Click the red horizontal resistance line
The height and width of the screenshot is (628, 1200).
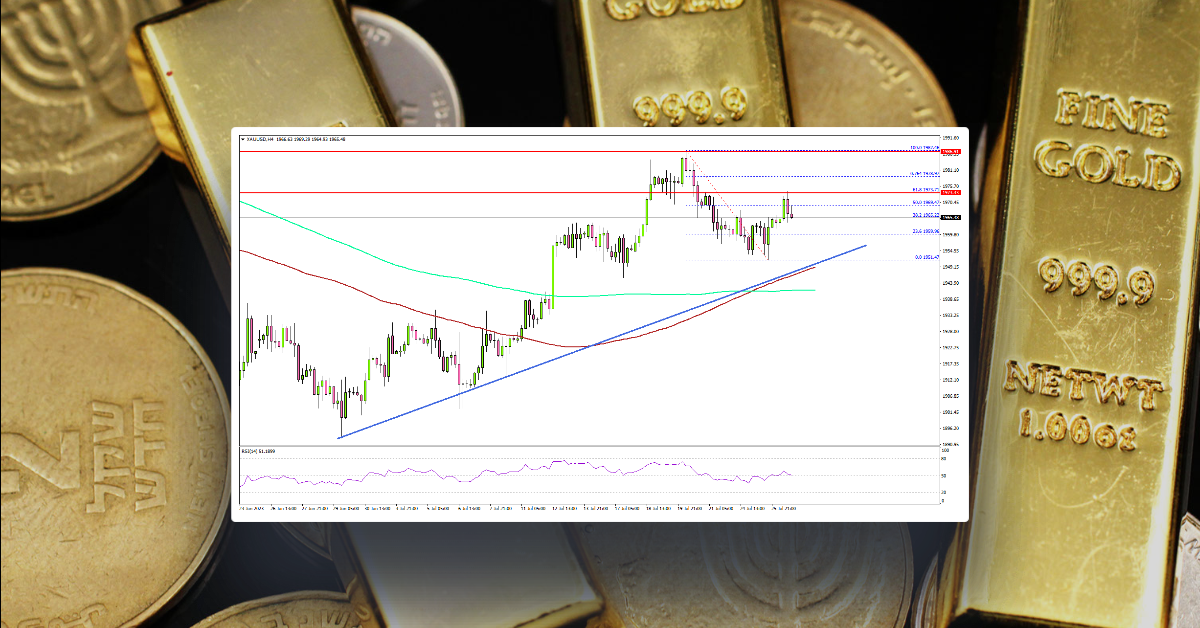tap(600, 192)
